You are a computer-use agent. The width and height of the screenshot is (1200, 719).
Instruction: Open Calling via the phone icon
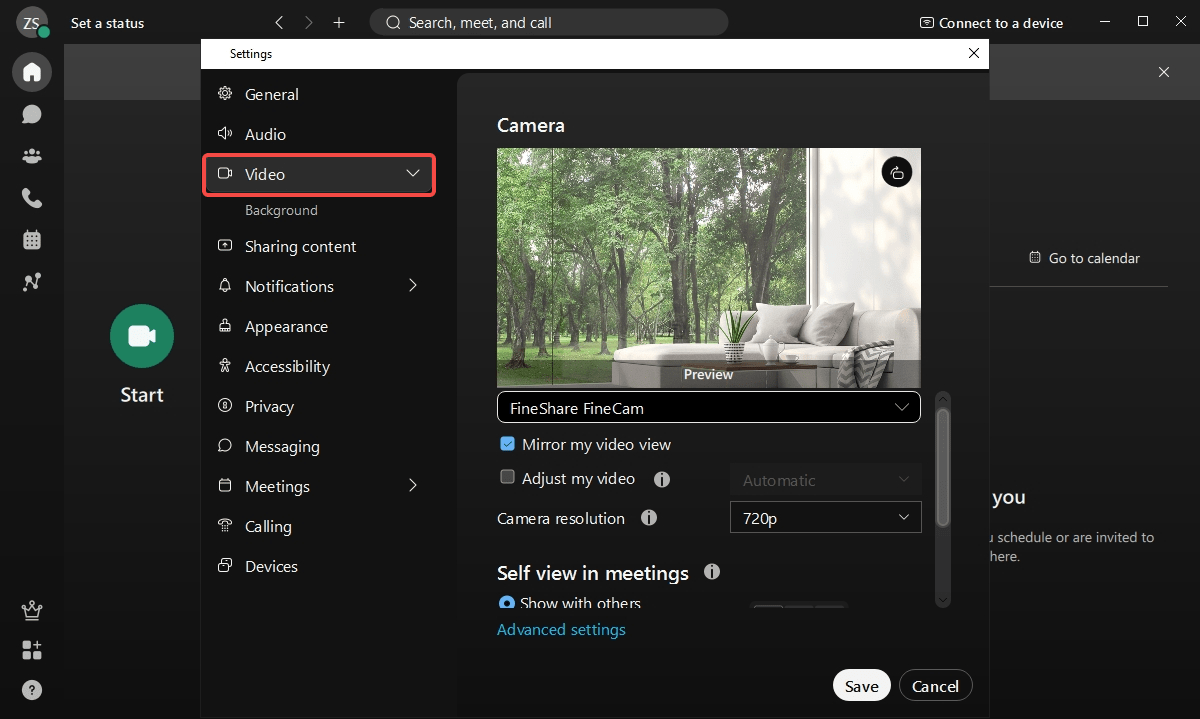coord(31,197)
